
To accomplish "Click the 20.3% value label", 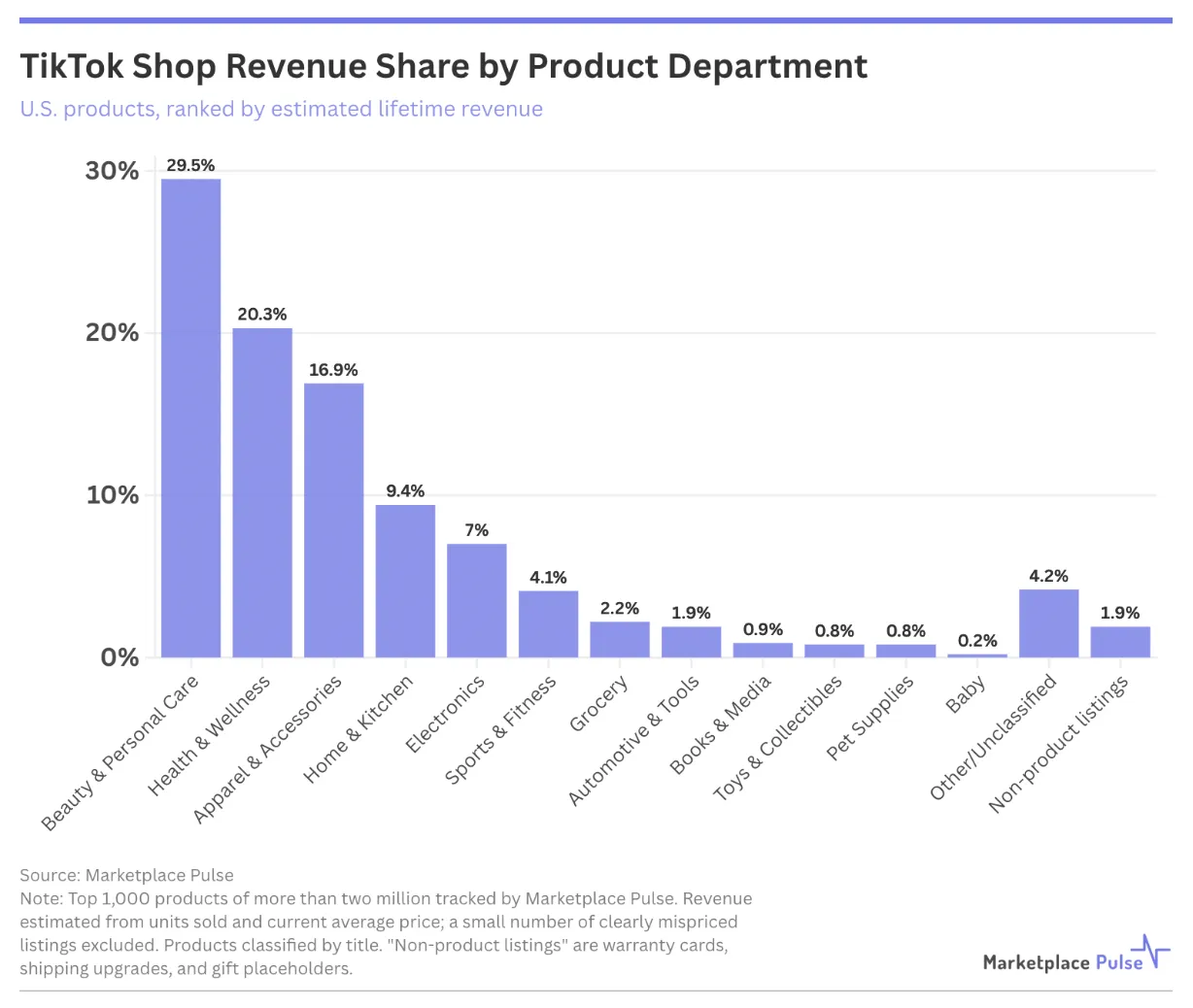I will 262,315.
